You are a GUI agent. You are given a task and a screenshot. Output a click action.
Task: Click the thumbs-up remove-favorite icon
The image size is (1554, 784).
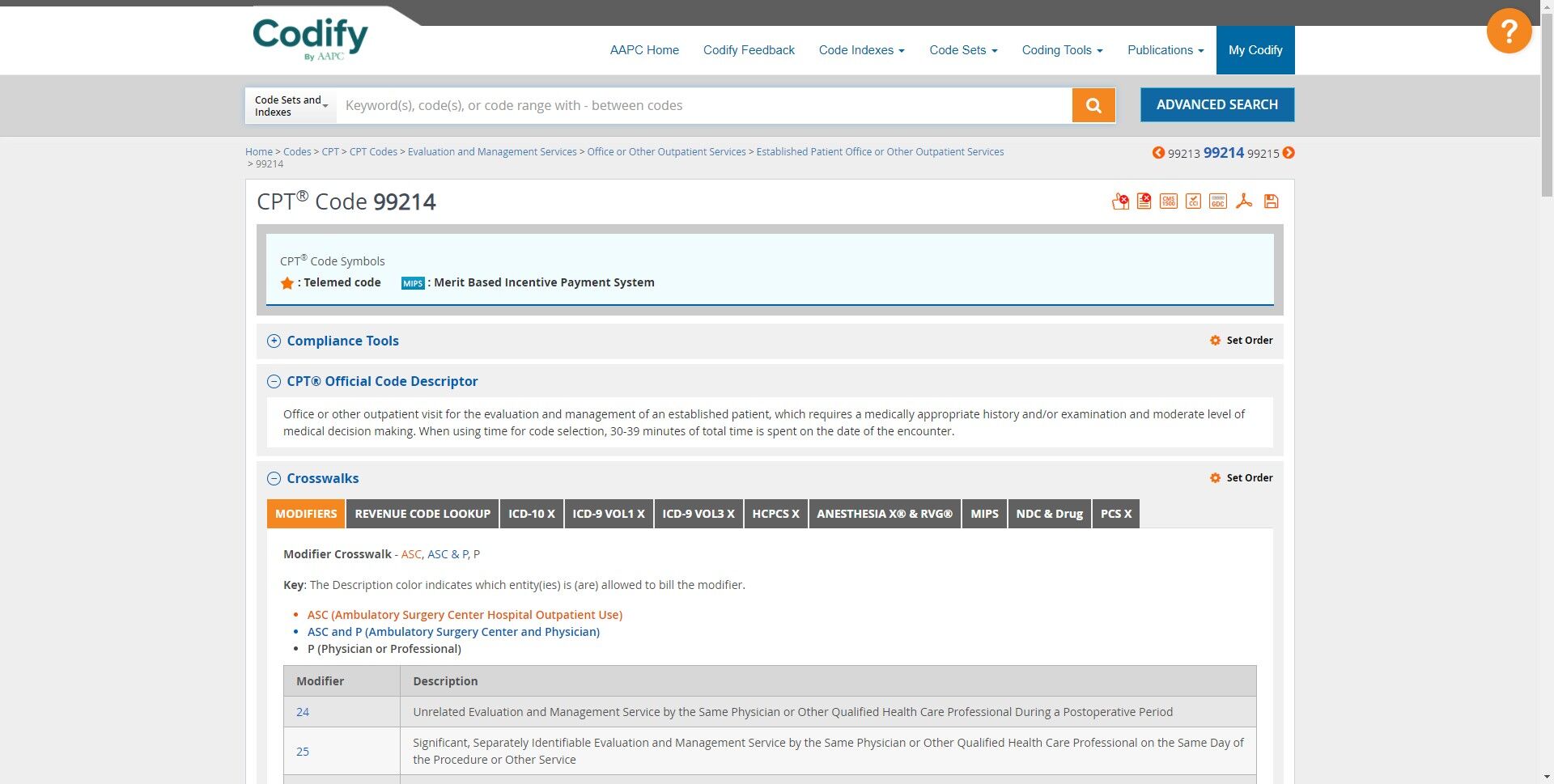click(1120, 201)
